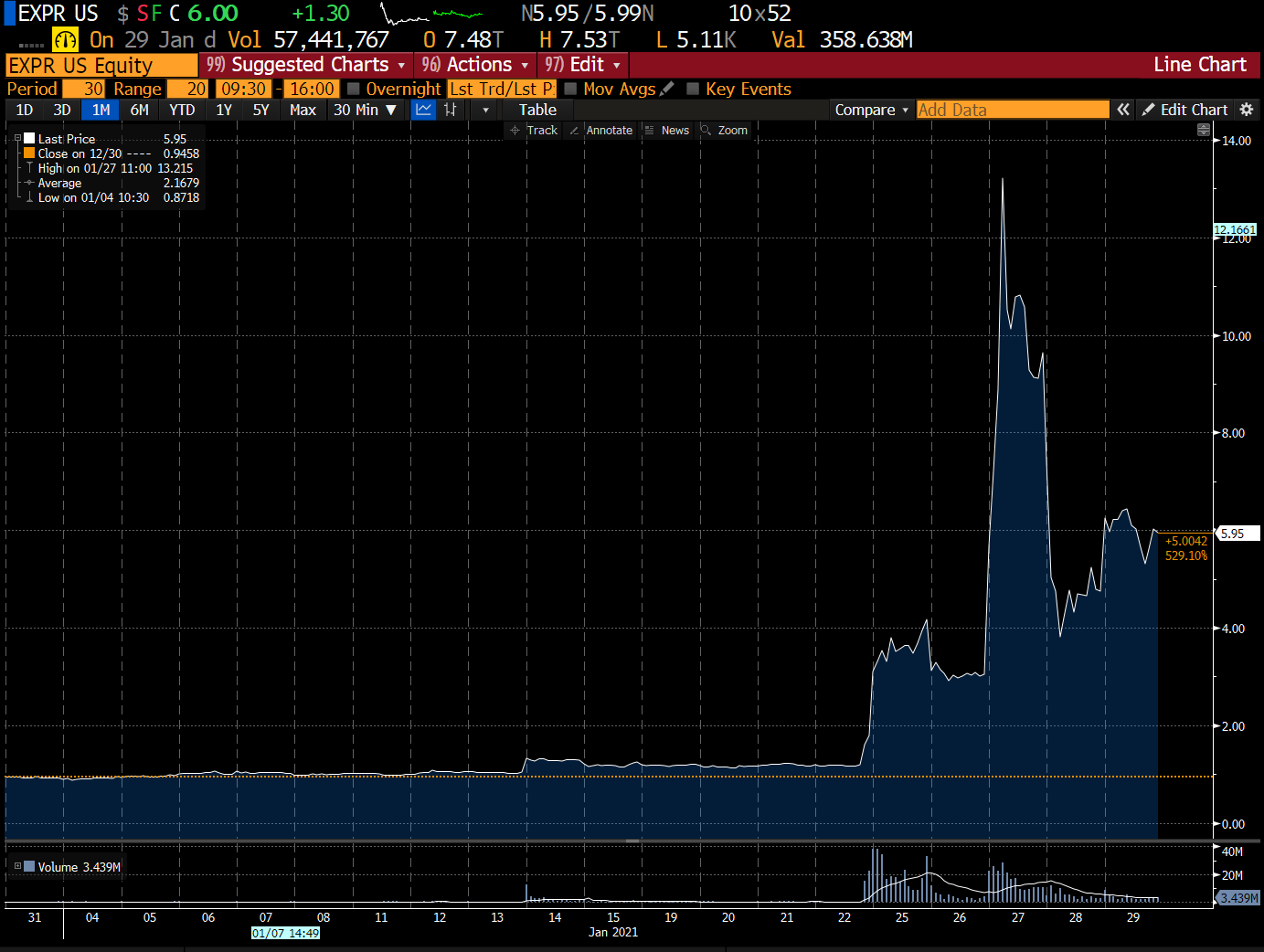Screen dimensions: 1264x952
Task: Collapse the Volume legend expander
Action: click(x=17, y=866)
